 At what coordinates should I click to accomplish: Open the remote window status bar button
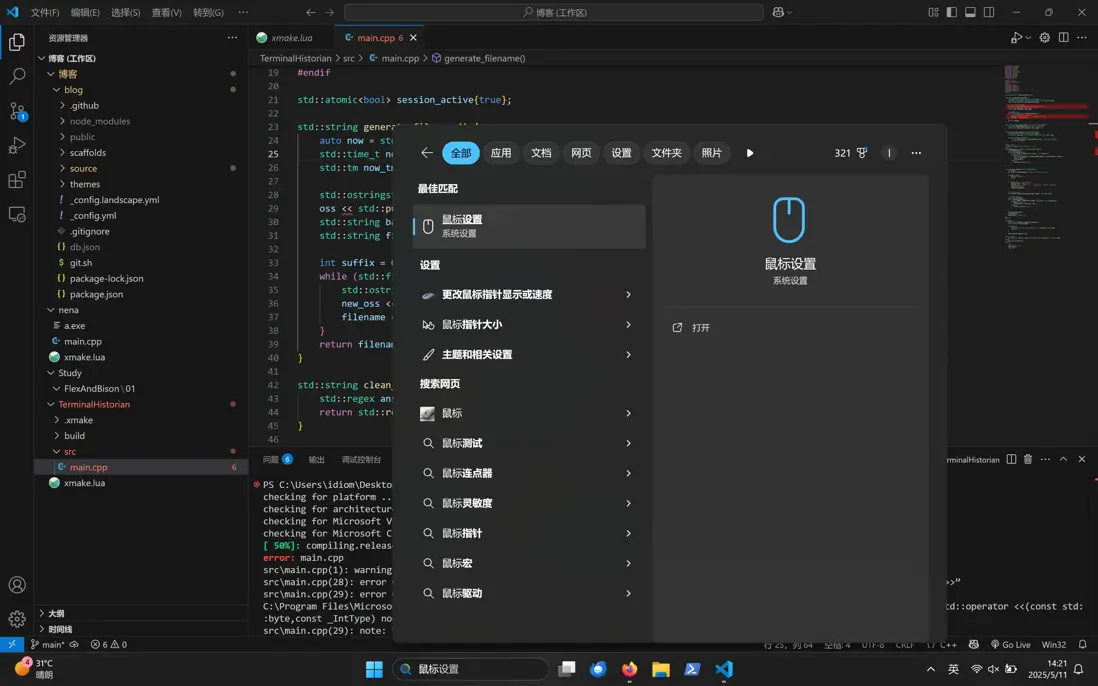[12, 645]
